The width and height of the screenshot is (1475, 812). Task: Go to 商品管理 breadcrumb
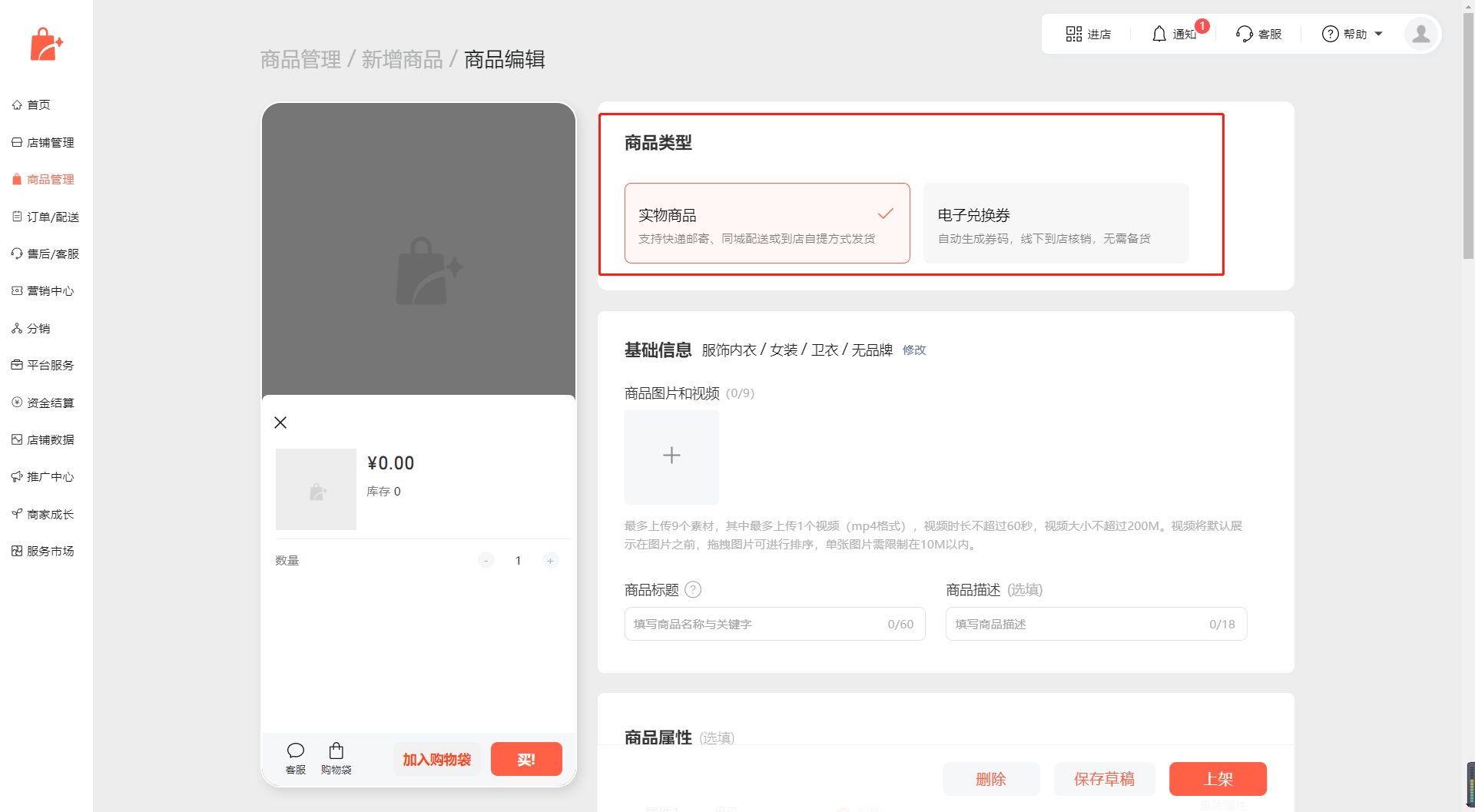[300, 59]
